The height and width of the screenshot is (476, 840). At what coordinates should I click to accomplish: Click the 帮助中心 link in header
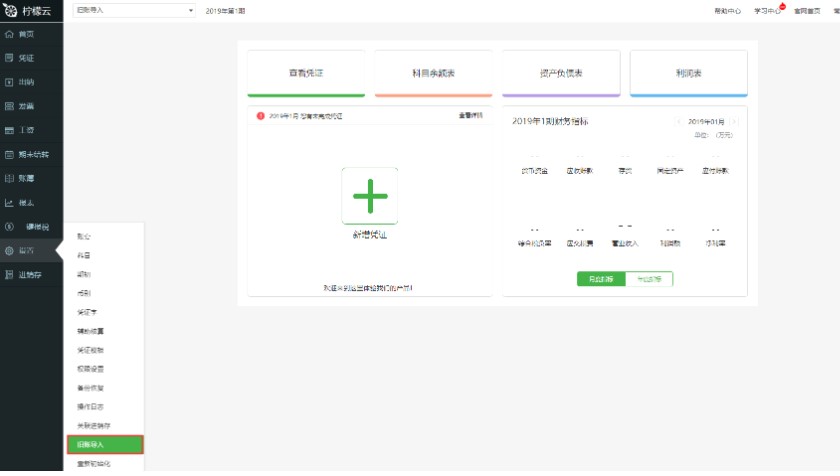(728, 11)
